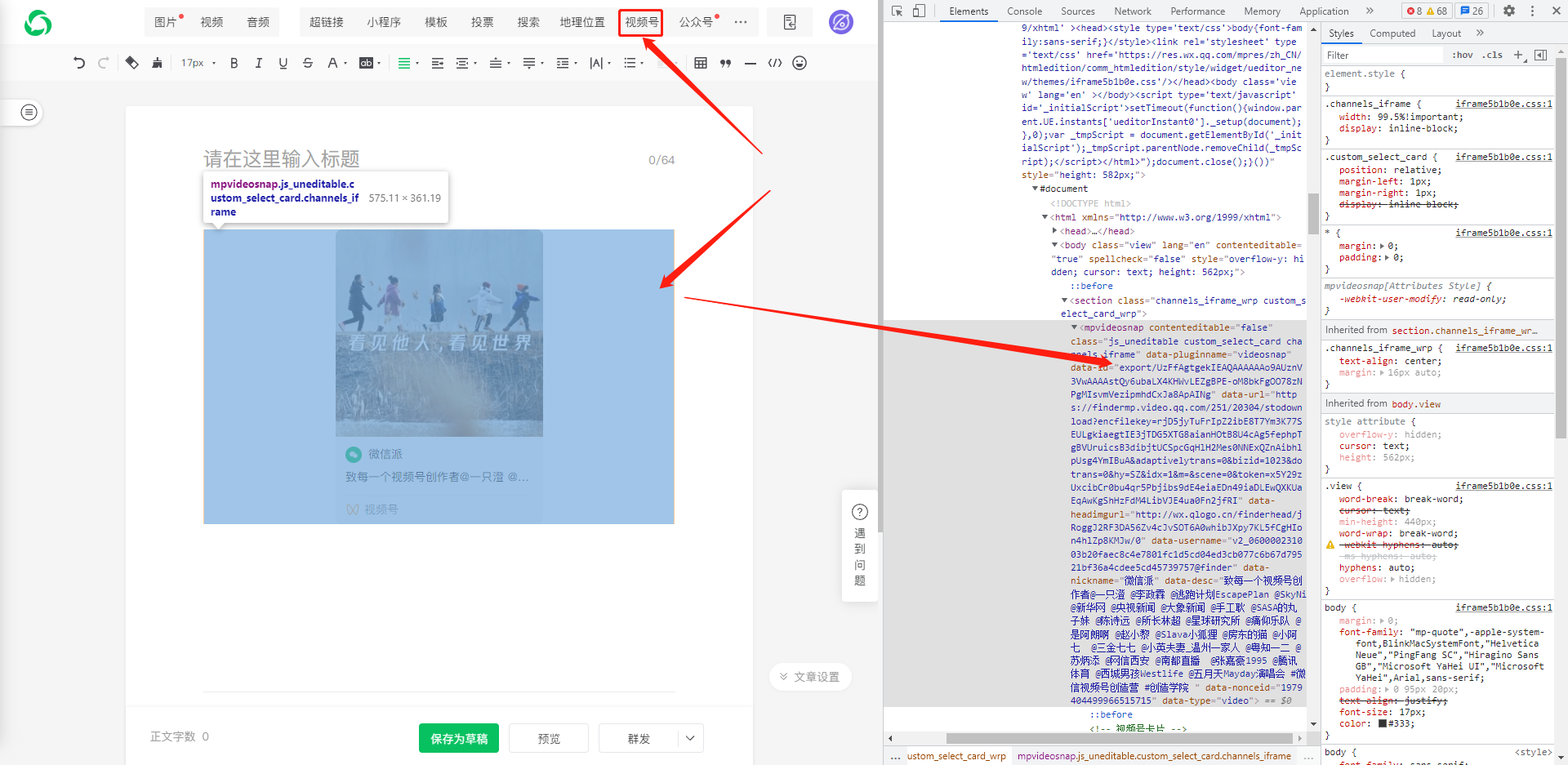Open the highlight background color dropdown
This screenshot has width=1568, height=765.
tap(379, 63)
